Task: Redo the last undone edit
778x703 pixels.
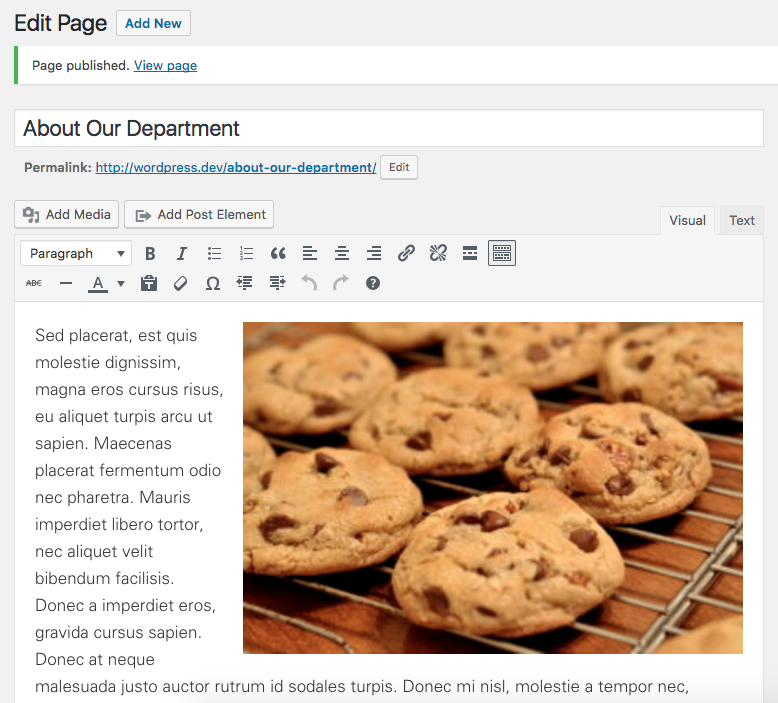Action: tap(341, 283)
